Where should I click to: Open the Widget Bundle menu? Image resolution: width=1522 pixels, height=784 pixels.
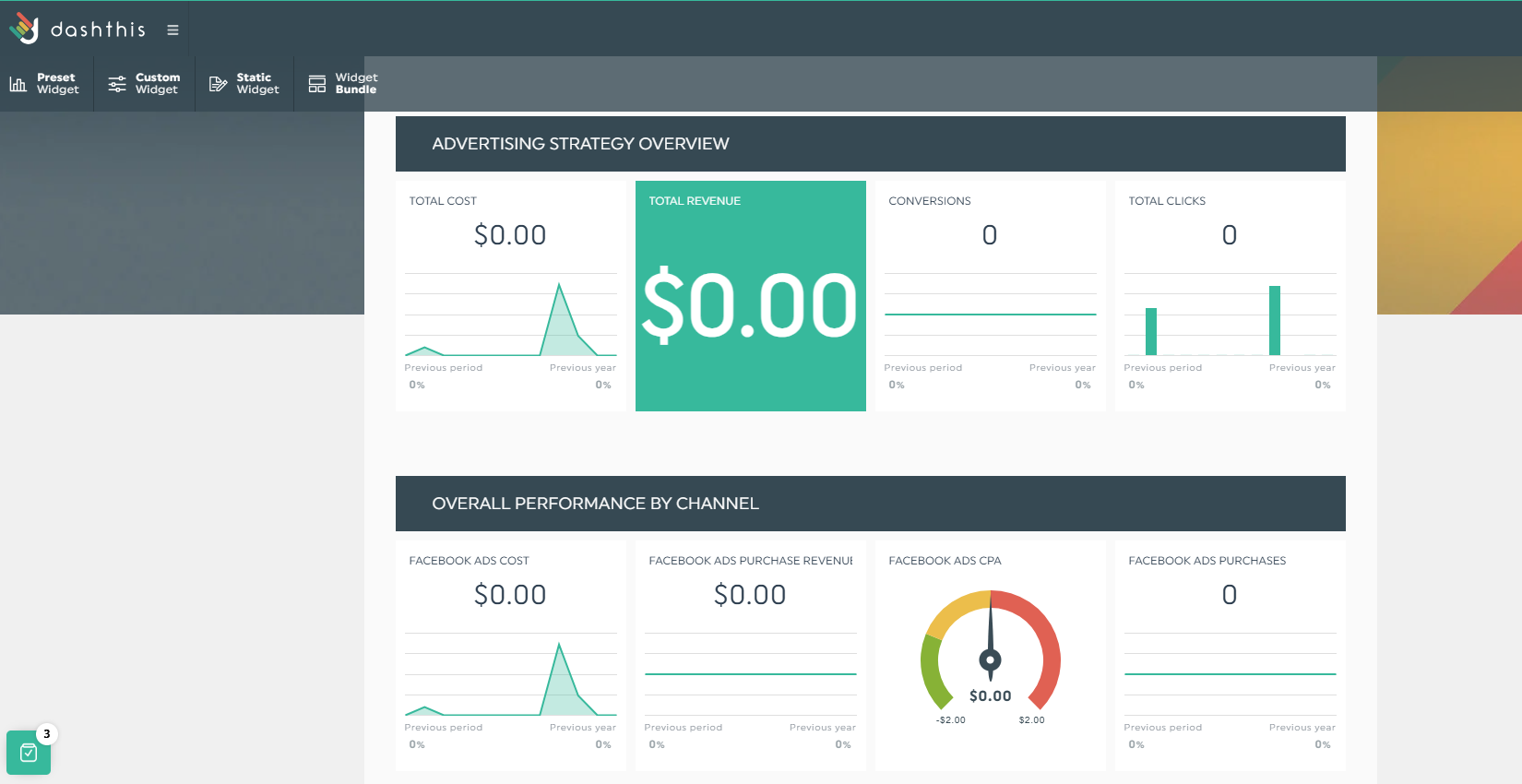[x=343, y=84]
